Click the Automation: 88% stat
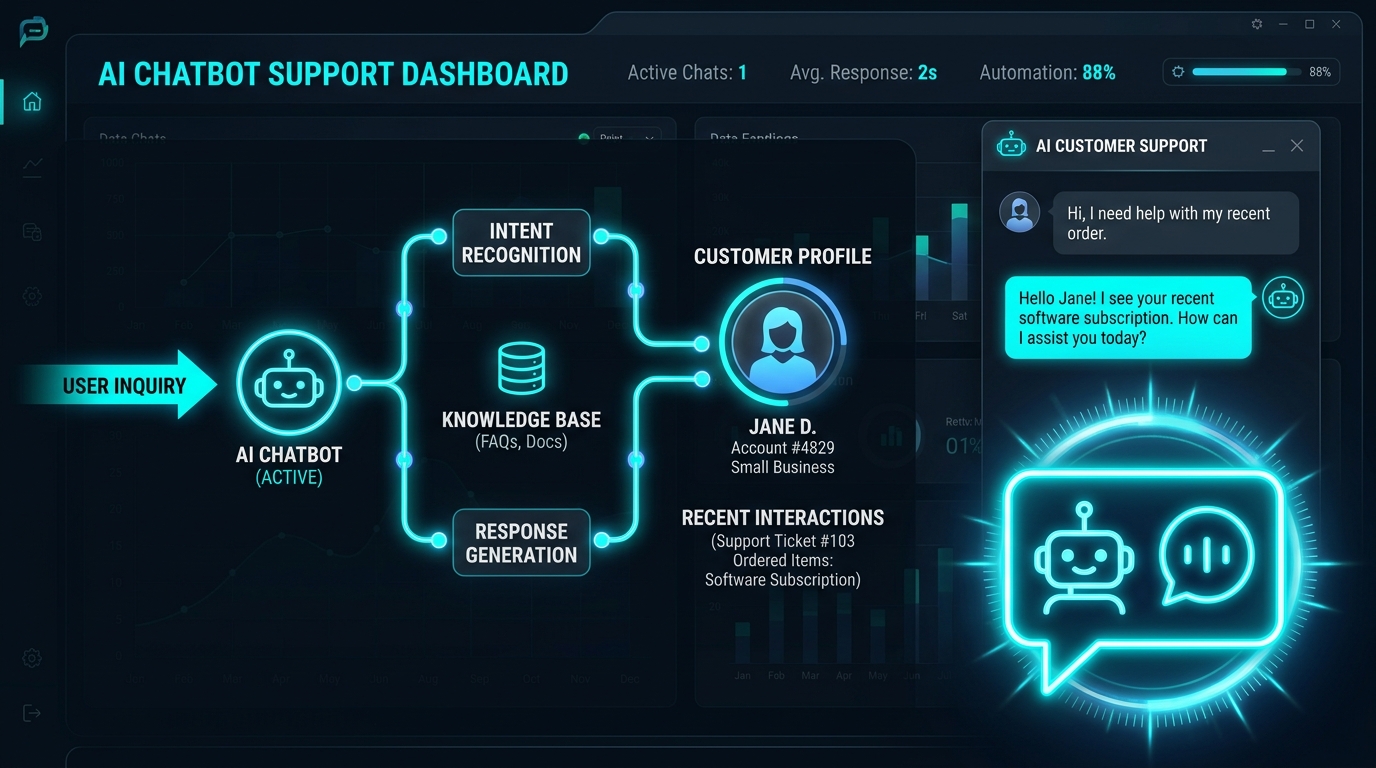This screenshot has width=1376, height=768. [x=1047, y=73]
